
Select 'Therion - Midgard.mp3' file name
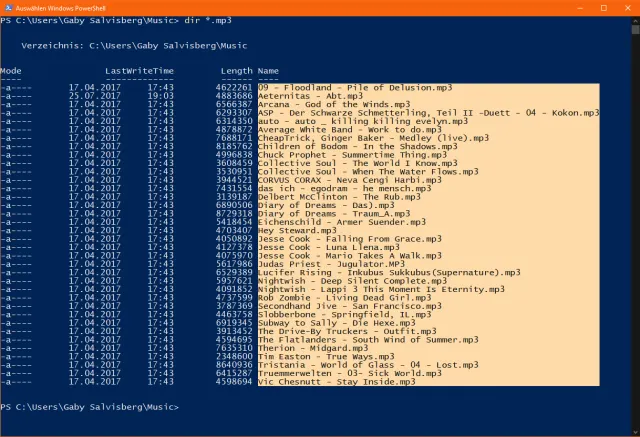tap(313, 348)
